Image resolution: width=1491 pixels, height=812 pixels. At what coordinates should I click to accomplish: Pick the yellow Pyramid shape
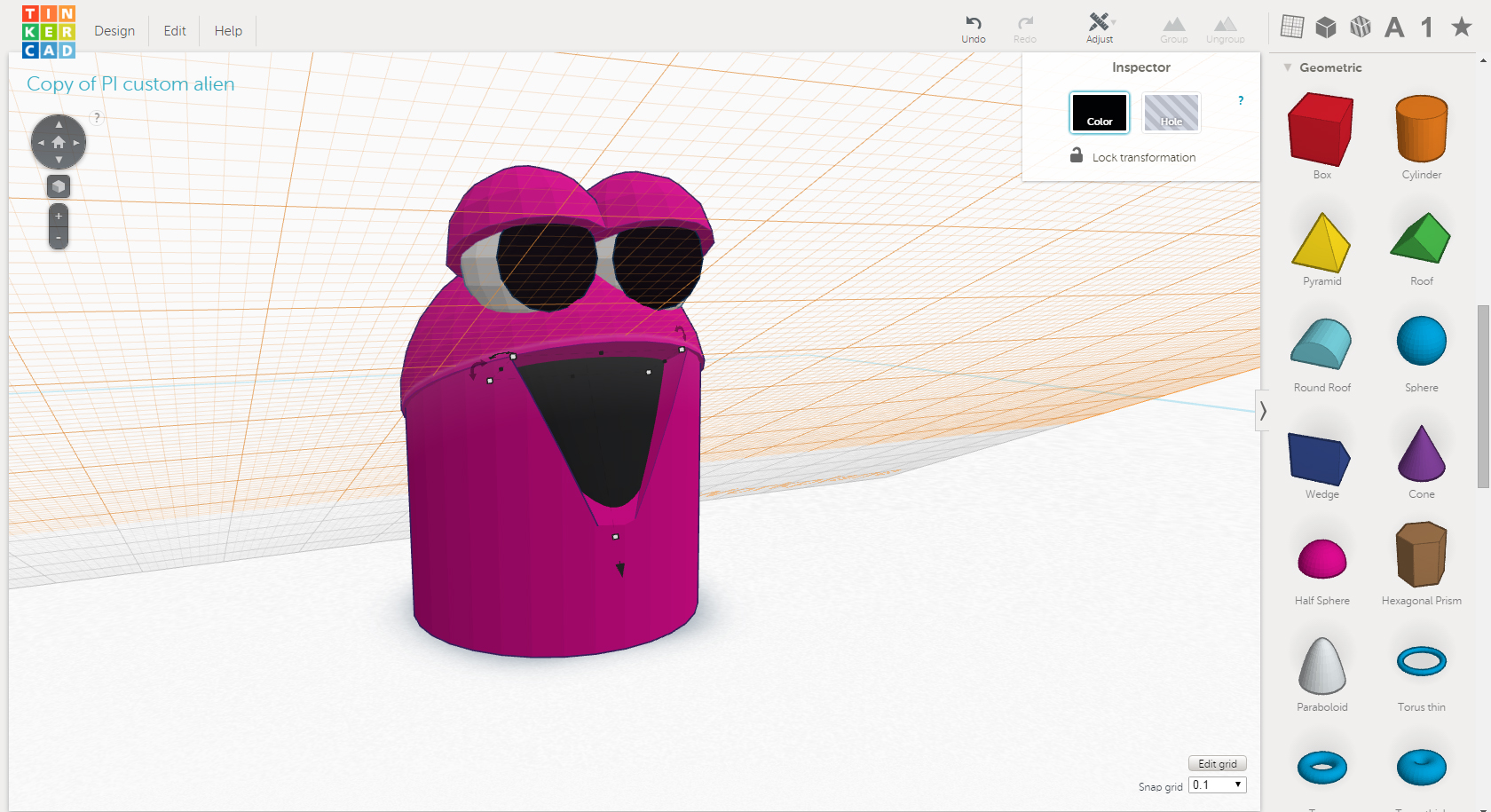[1321, 241]
